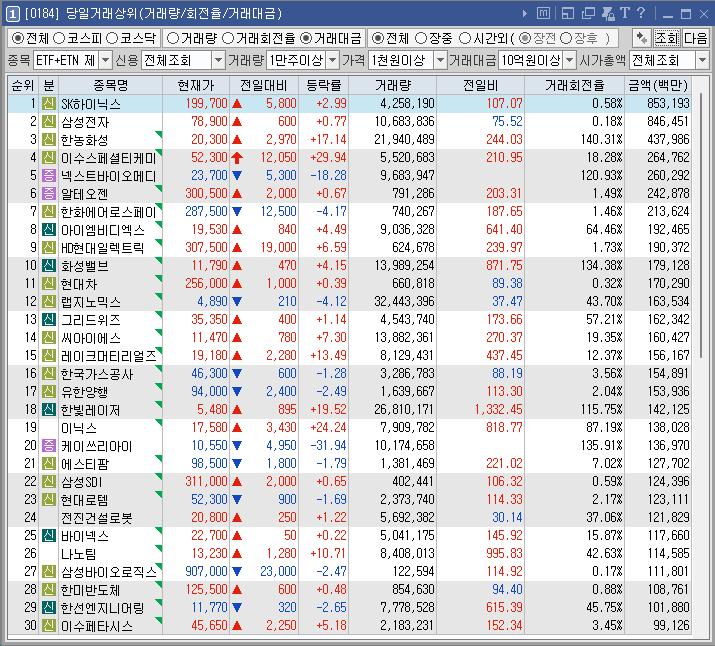Image resolution: width=715 pixels, height=646 pixels.
Task: Open the 종목 ETF+ETN 제 dropdown
Action: [x=105, y=60]
